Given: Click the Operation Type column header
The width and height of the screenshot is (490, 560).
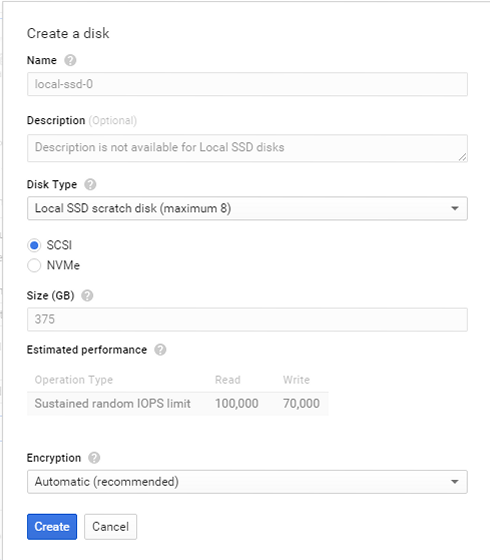Looking at the screenshot, I should [74, 380].
